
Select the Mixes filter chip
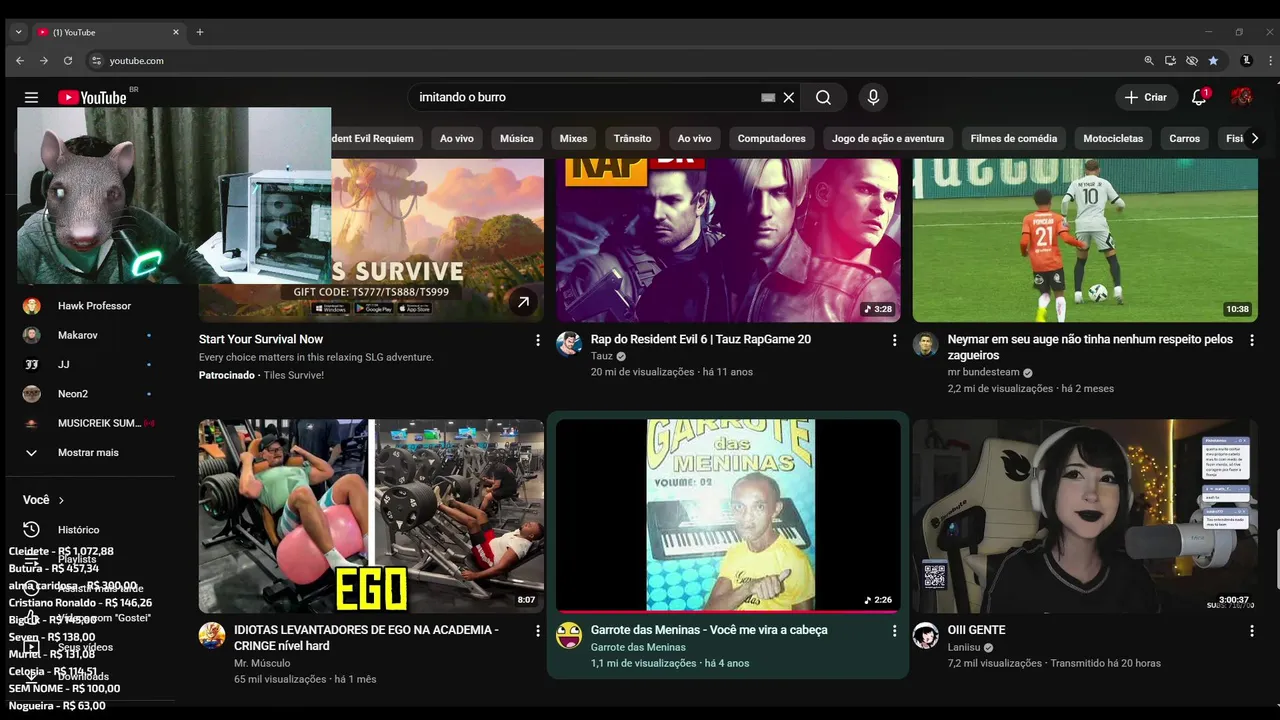573,139
